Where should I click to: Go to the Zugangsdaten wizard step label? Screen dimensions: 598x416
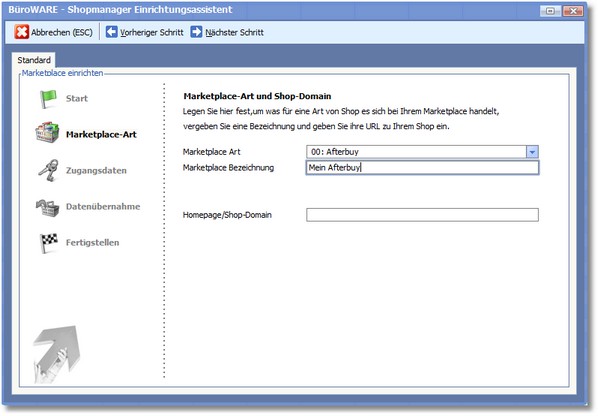pos(96,170)
